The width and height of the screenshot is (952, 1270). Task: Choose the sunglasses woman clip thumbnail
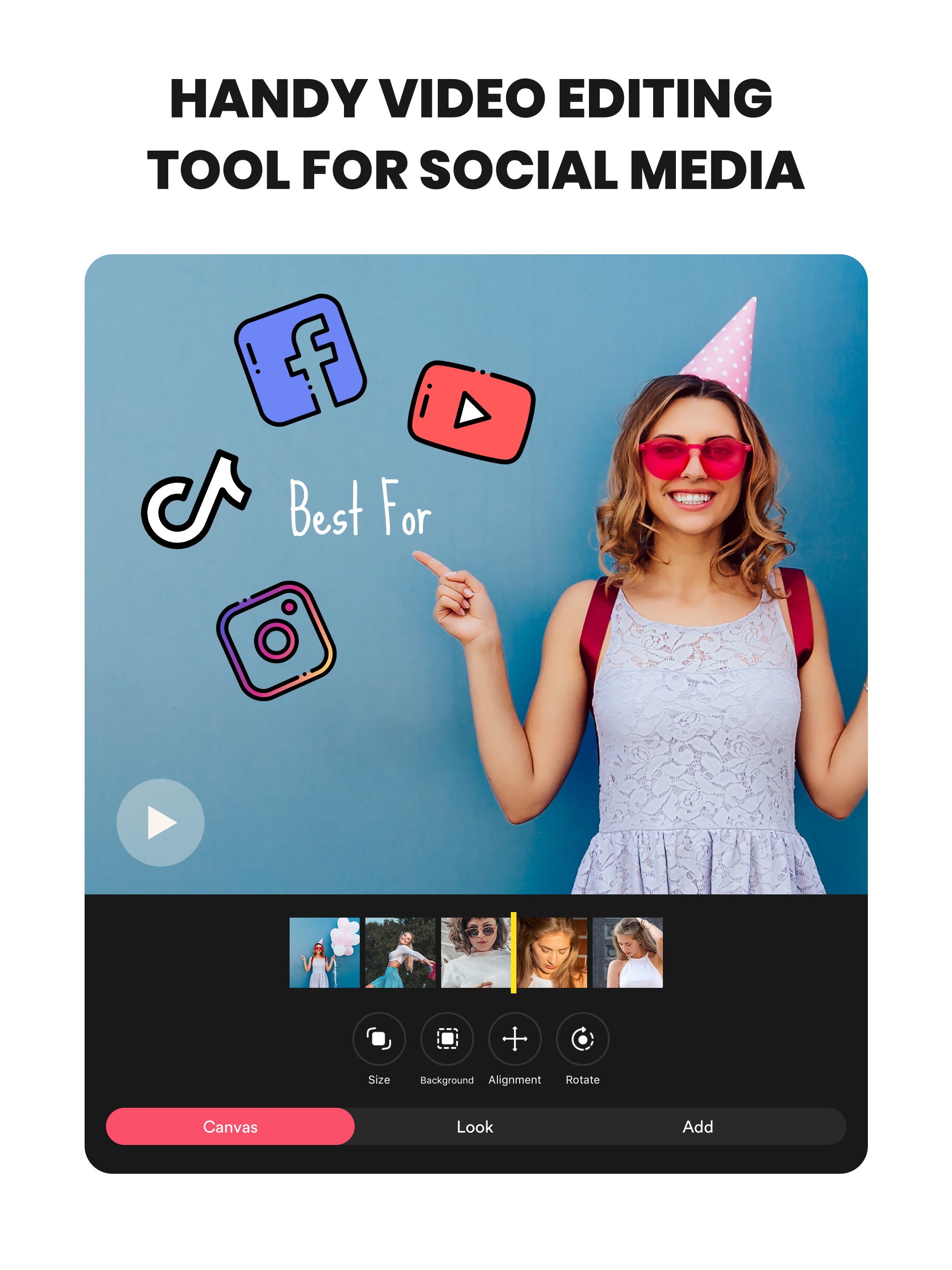pyautogui.click(x=476, y=952)
